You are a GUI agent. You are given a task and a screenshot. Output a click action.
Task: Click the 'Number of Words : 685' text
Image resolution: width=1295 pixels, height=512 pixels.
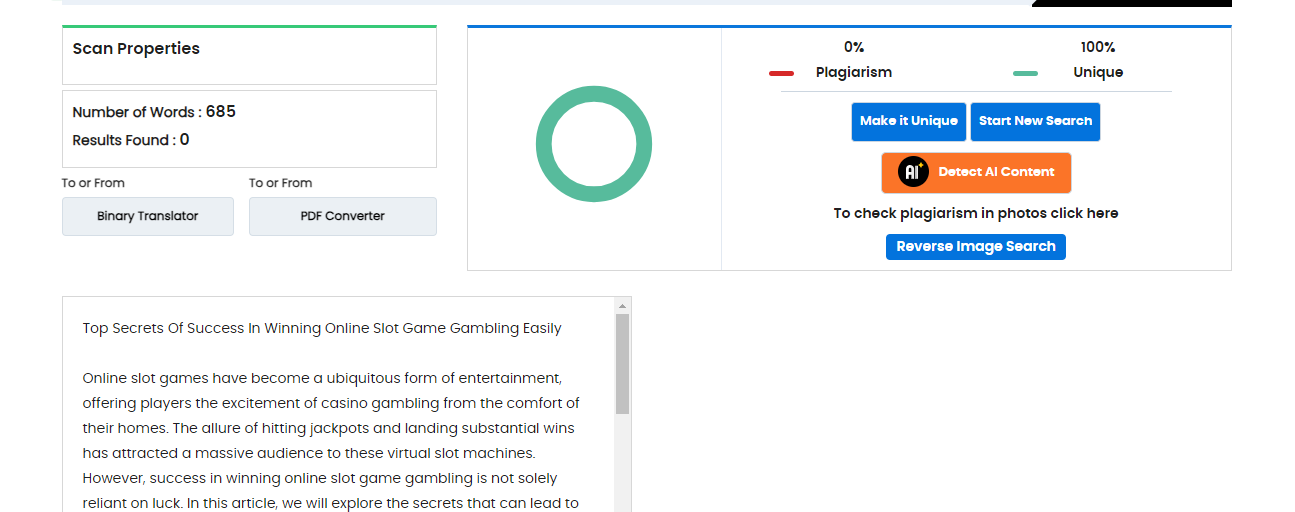(154, 112)
